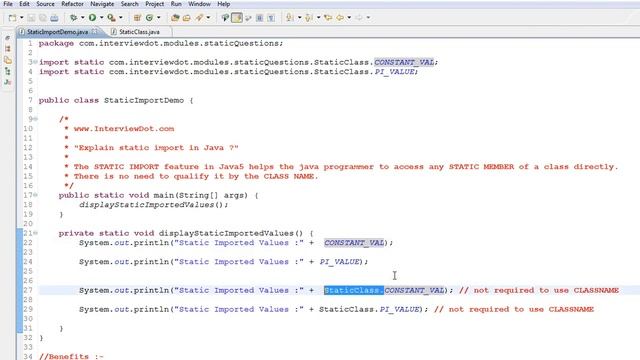Screen dimensions: 640x360
Task: Click displayStaticImportedValues() call on line 18
Action: (153, 204)
